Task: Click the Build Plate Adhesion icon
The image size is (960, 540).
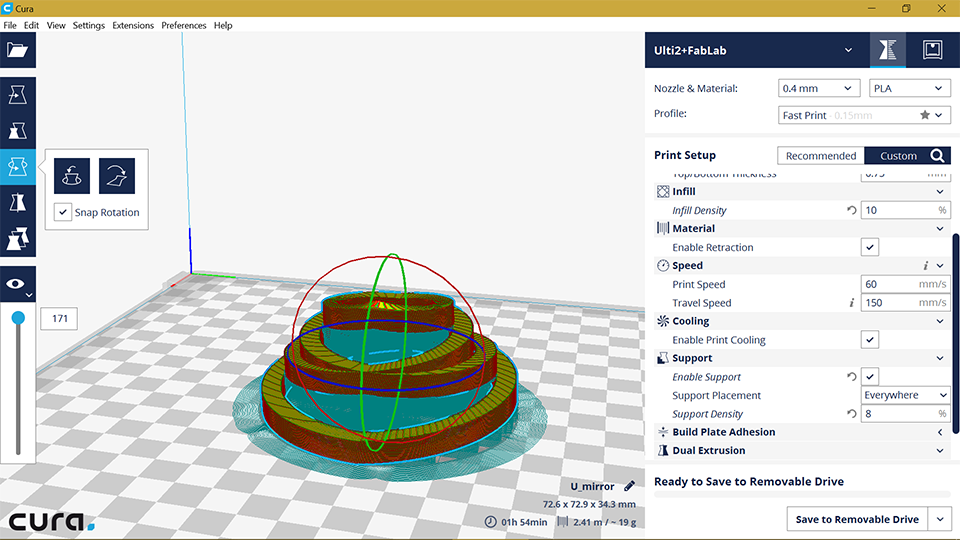Action: click(x=662, y=432)
